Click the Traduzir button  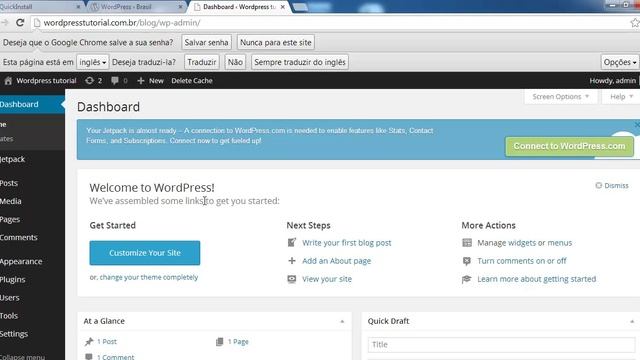[202, 62]
